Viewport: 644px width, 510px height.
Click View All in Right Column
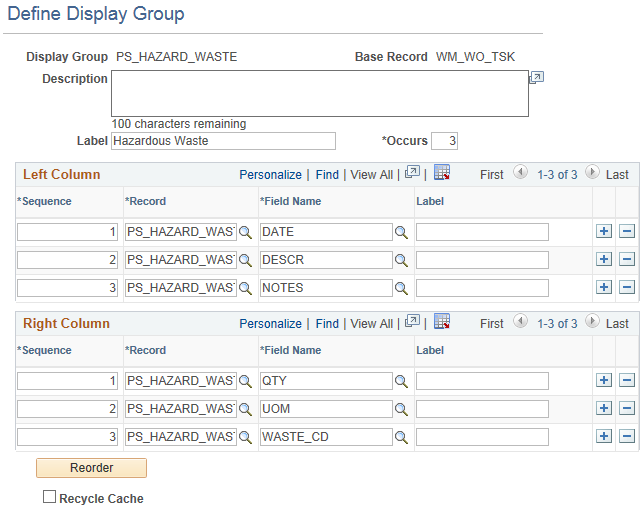[371, 324]
